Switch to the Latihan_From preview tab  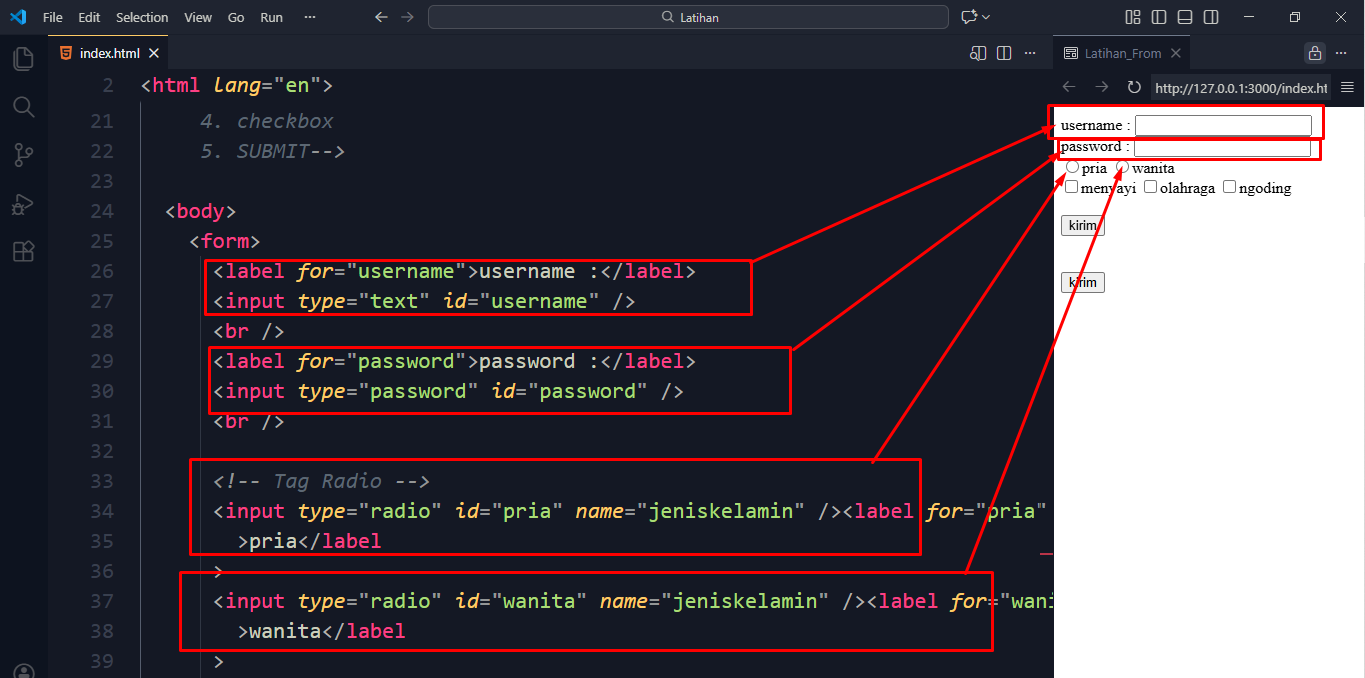[x=1122, y=53]
